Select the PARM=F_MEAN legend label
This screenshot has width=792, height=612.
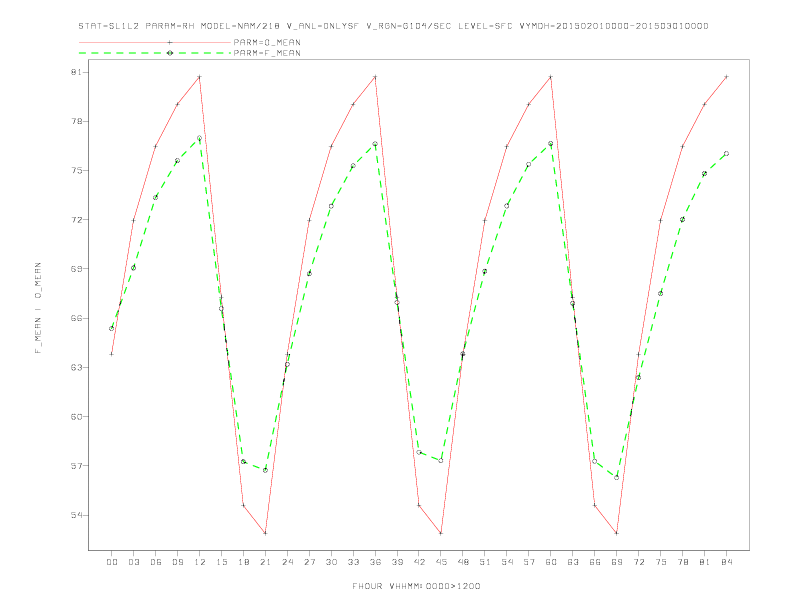[x=267, y=53]
